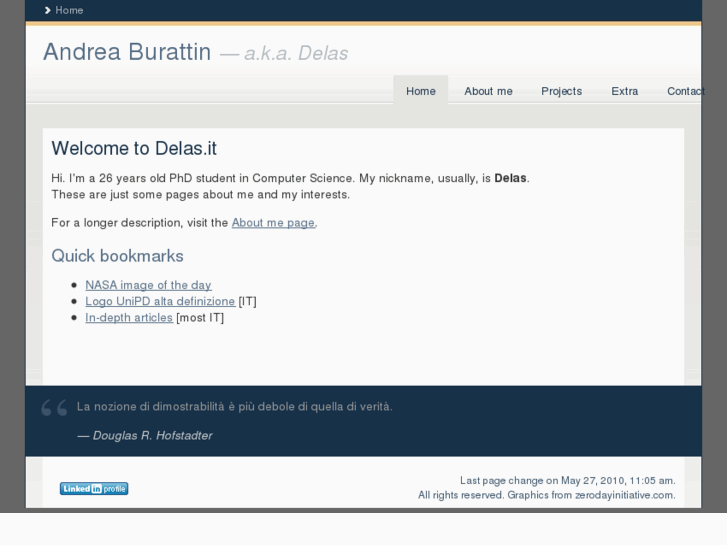
Task: Go to the Projects tab
Action: [x=561, y=91]
